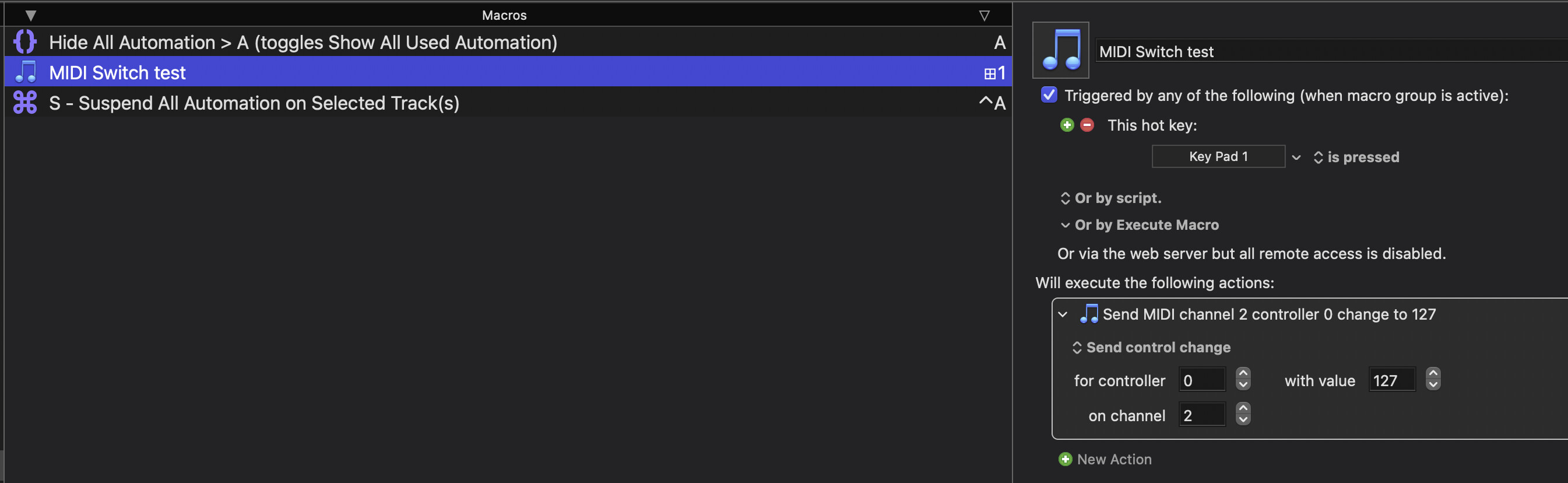The height and width of the screenshot is (483, 1568).
Task: Open dropdown arrow beside Key Pad 1 field
Action: [1296, 157]
